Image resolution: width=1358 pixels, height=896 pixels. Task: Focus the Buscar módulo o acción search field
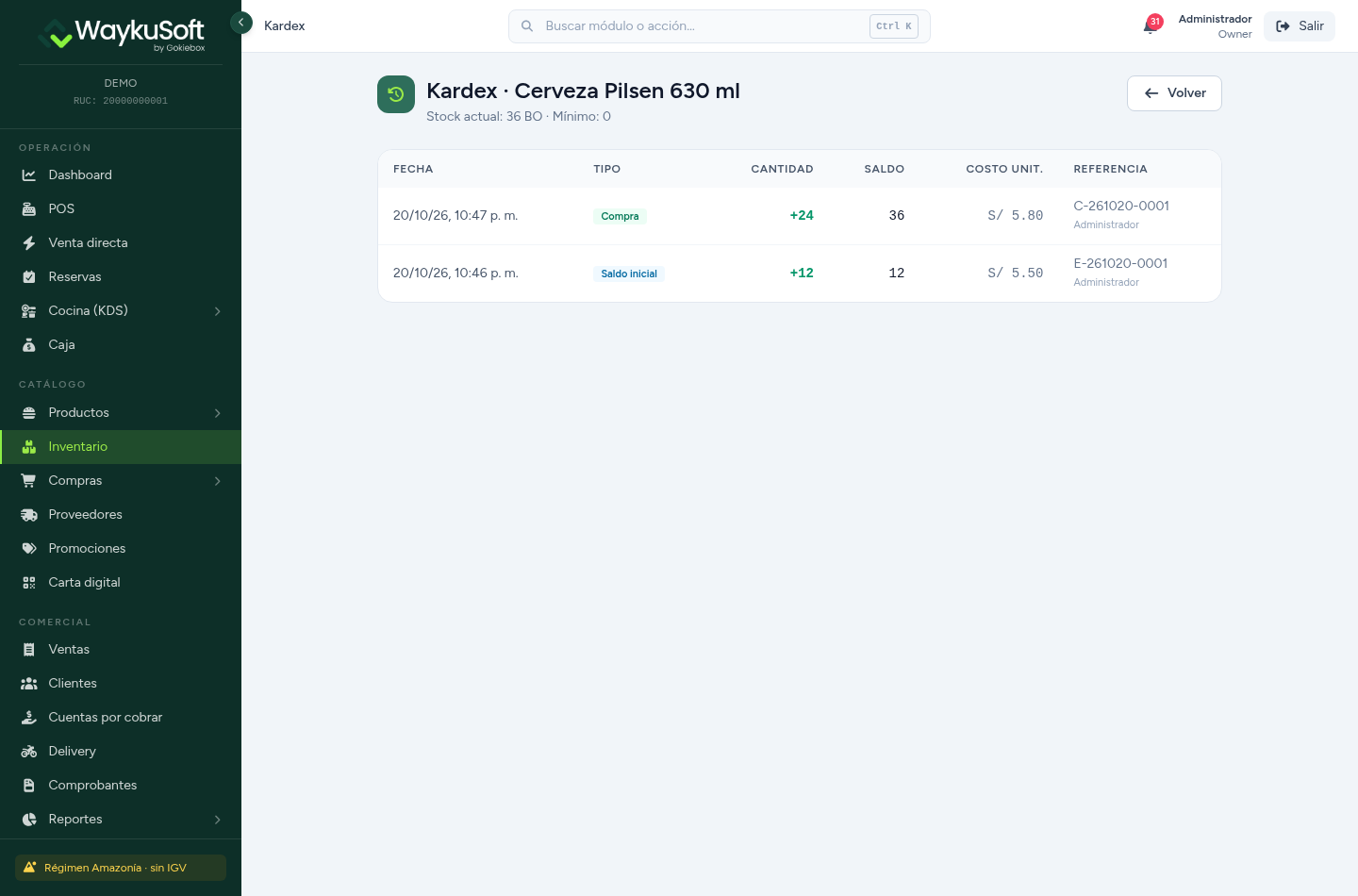720,26
